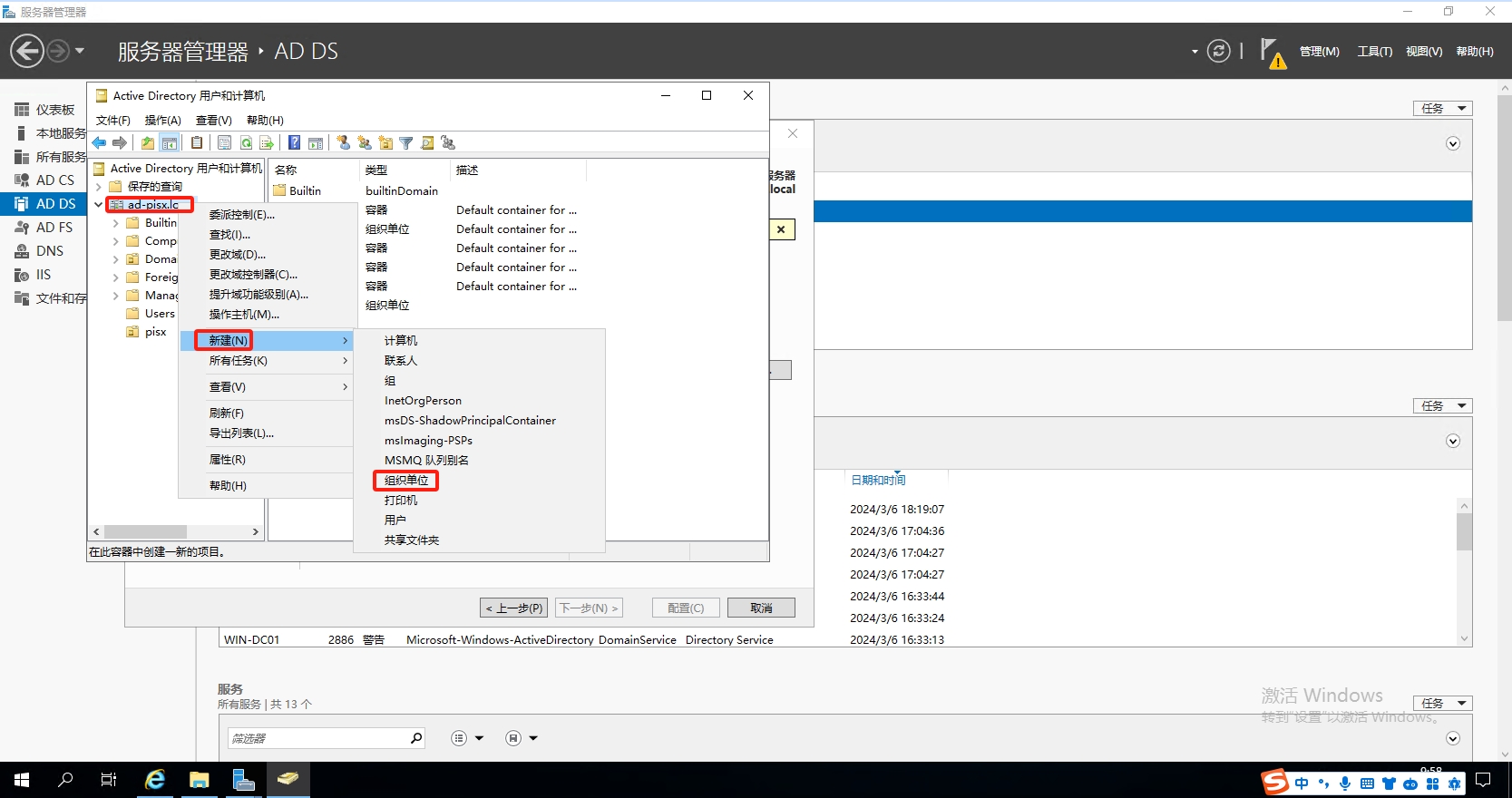
Task: Open the notifications flag with warning
Action: tap(1272, 53)
